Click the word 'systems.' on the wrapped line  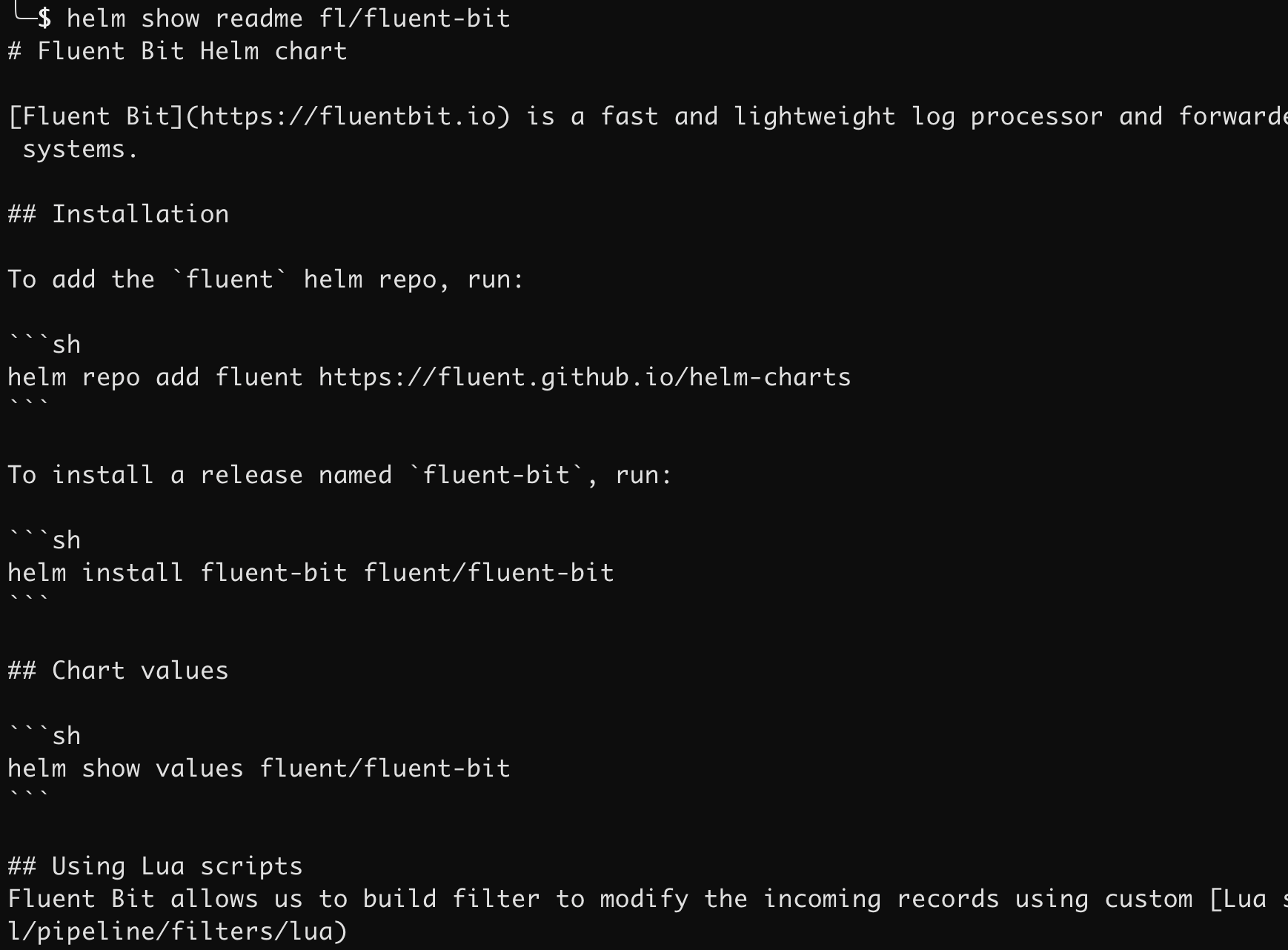(x=81, y=150)
